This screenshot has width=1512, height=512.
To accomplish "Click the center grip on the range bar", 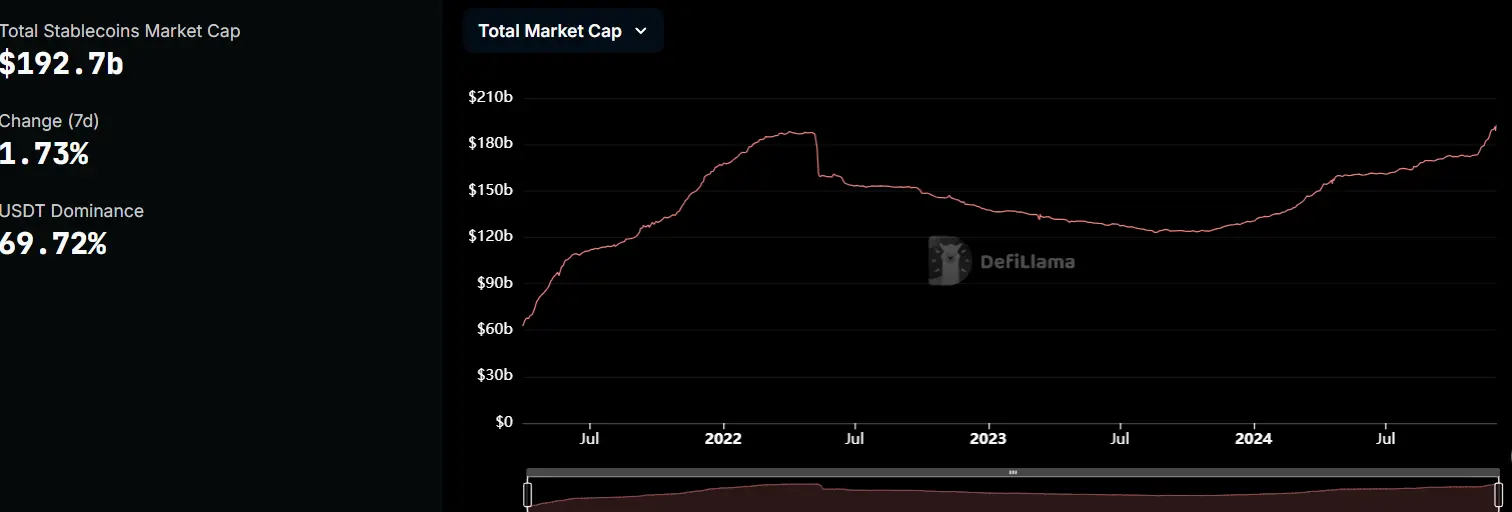I will click(x=1013, y=472).
